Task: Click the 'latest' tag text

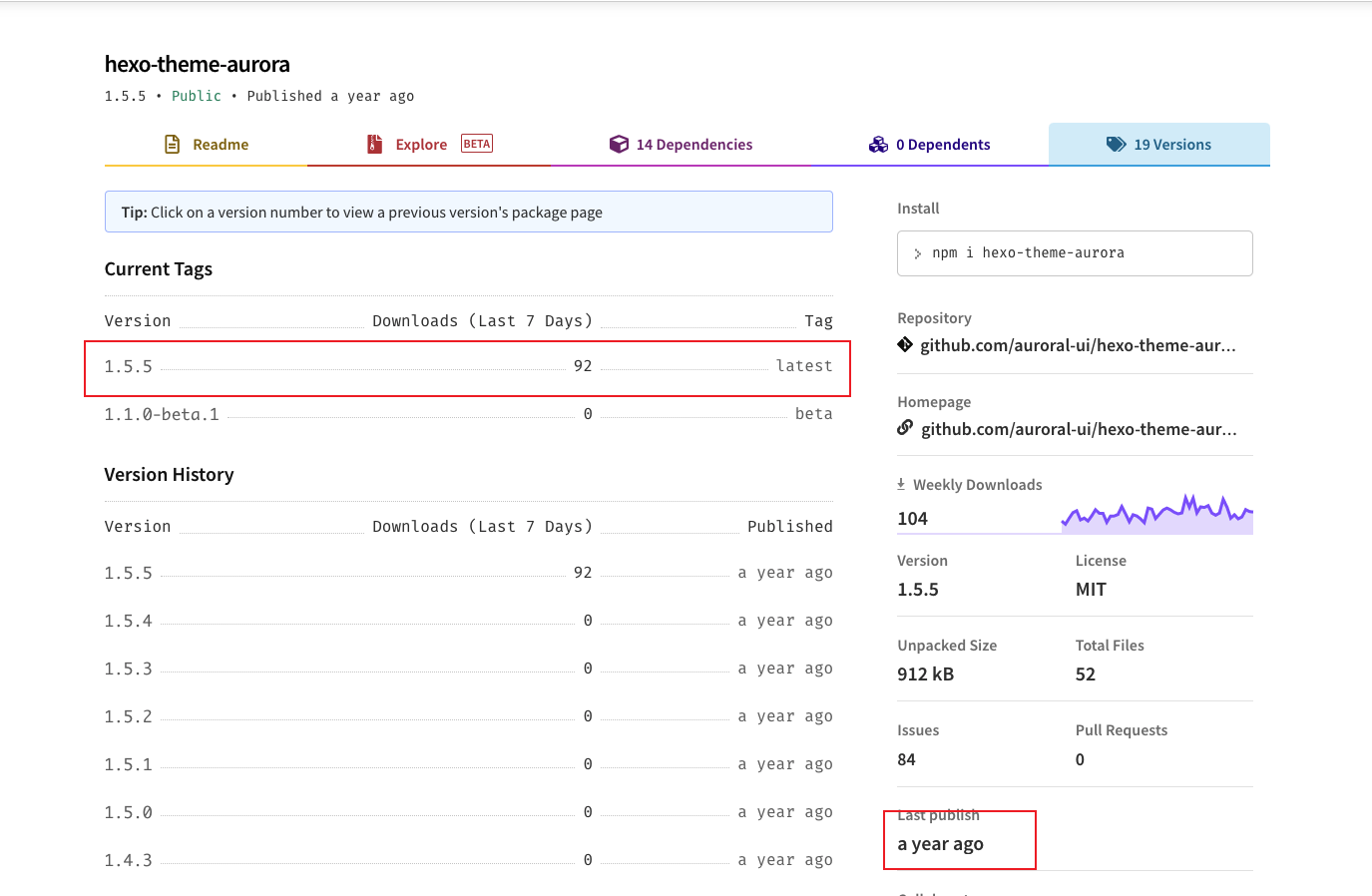Action: (804, 366)
